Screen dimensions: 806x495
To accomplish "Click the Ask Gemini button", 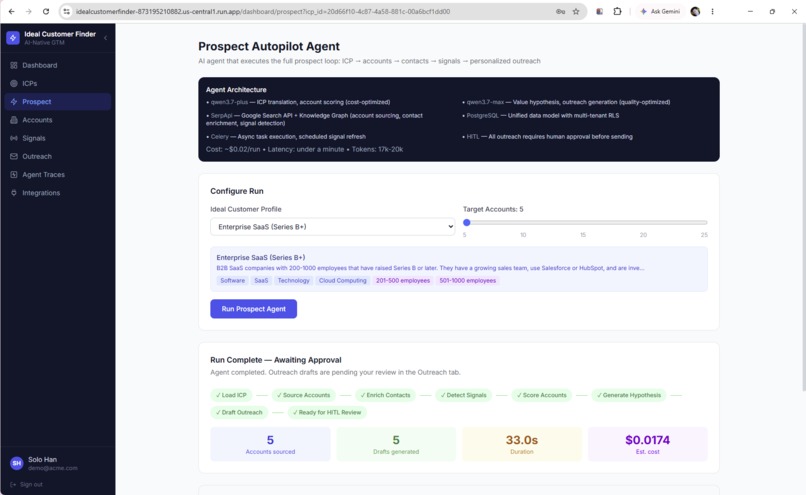I will [660, 11].
